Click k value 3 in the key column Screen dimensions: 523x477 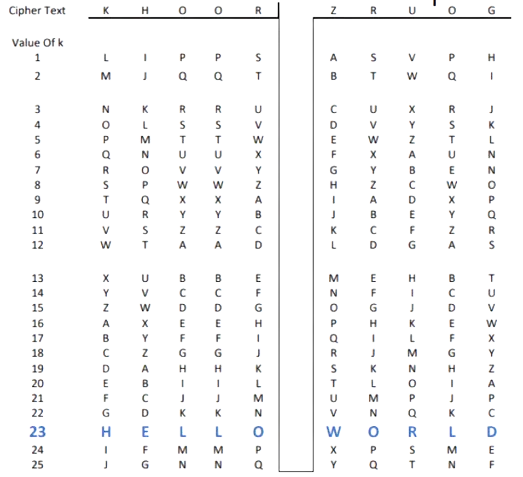[x=37, y=109]
